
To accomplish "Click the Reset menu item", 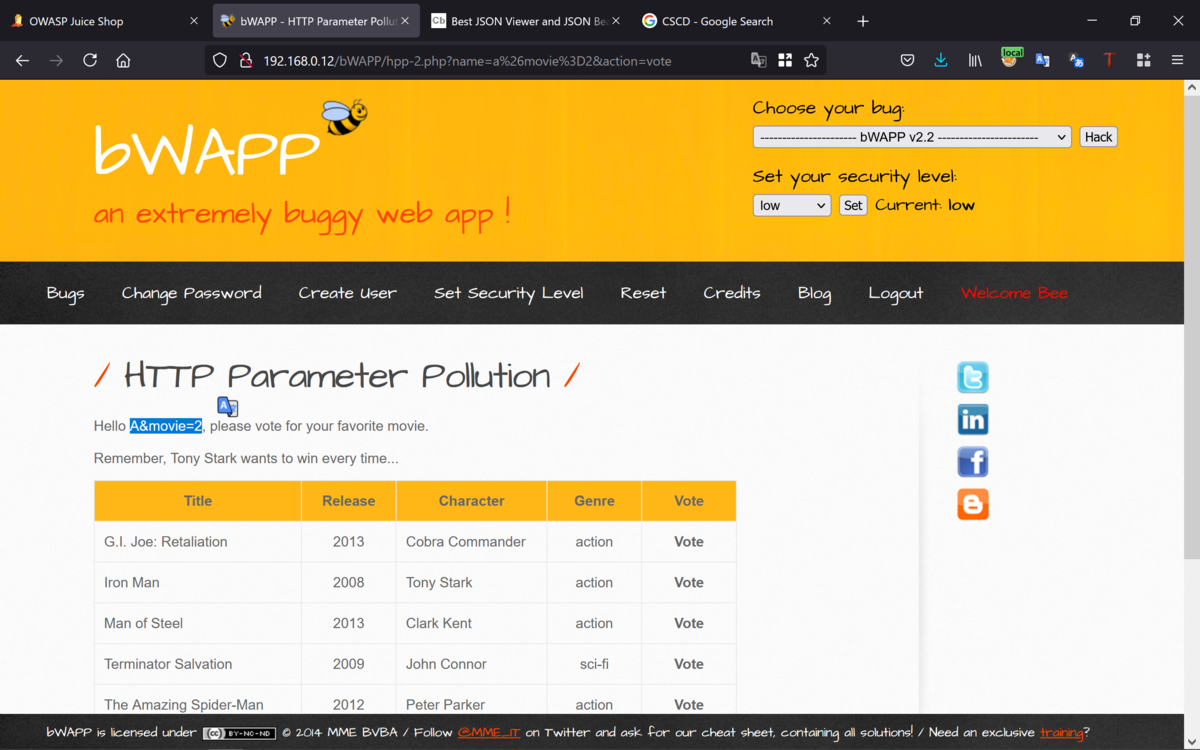I will pos(643,293).
